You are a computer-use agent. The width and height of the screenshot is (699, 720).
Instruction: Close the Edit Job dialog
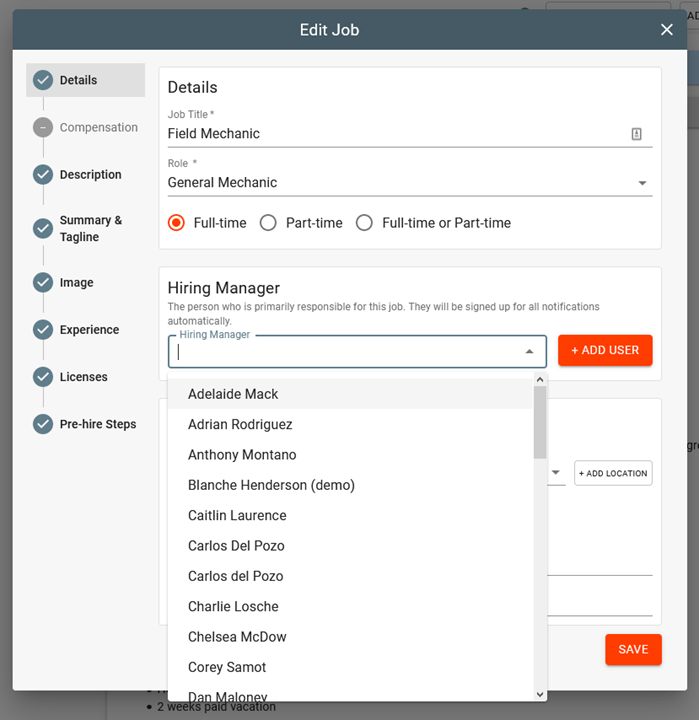pos(666,30)
